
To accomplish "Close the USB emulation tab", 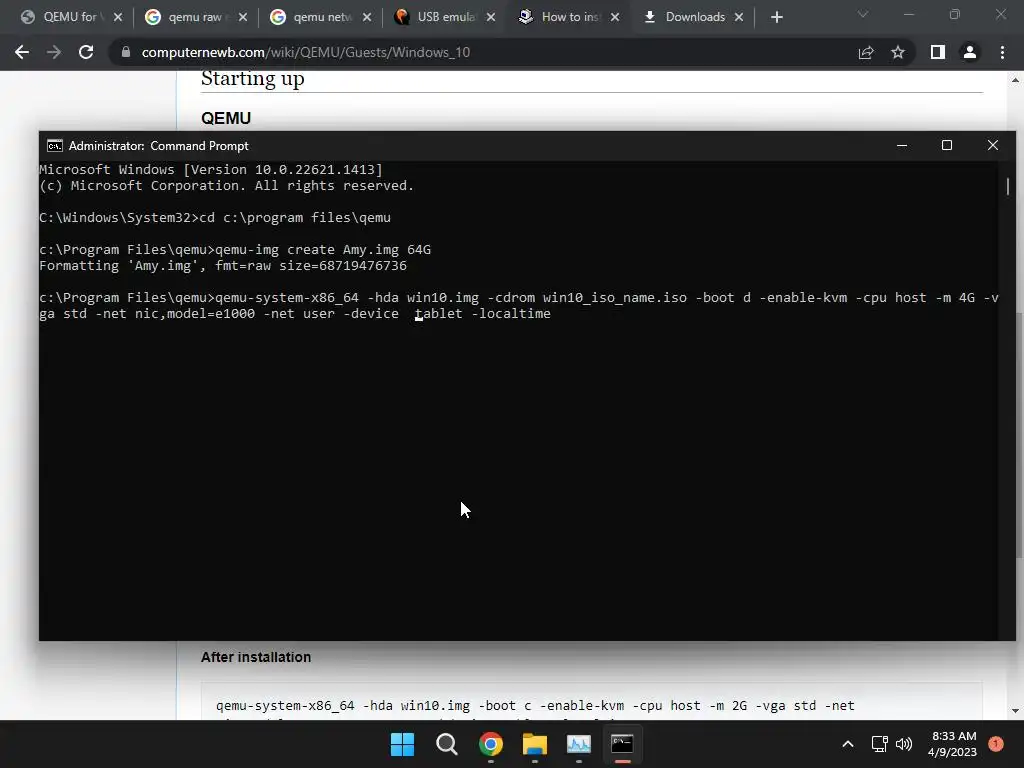I will tap(491, 18).
